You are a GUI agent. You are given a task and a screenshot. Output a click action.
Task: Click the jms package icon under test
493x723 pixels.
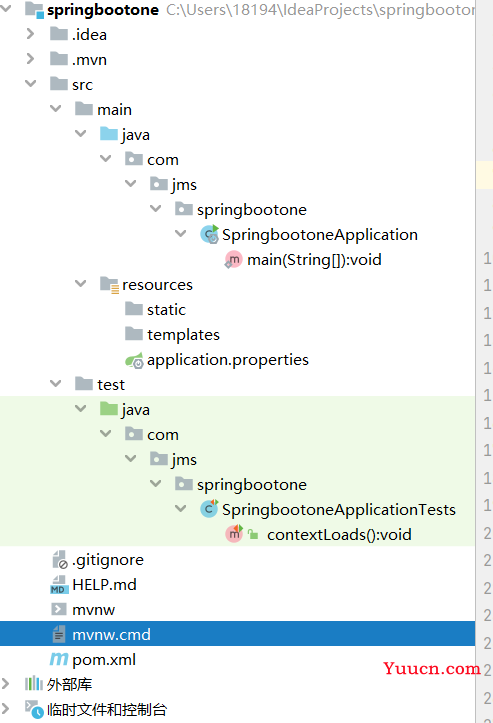click(x=159, y=458)
